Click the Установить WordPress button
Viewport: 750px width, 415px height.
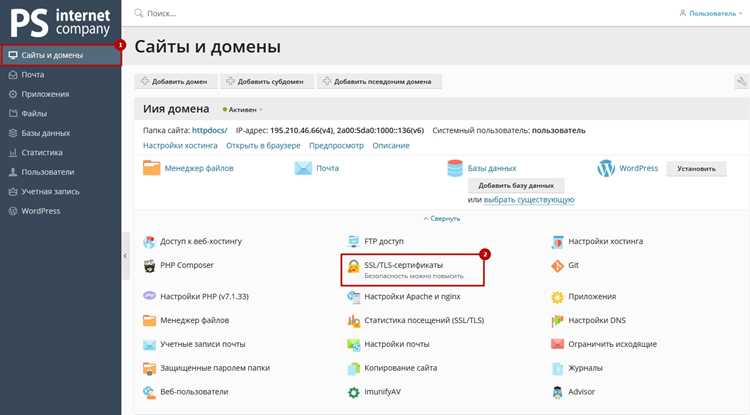pos(696,169)
